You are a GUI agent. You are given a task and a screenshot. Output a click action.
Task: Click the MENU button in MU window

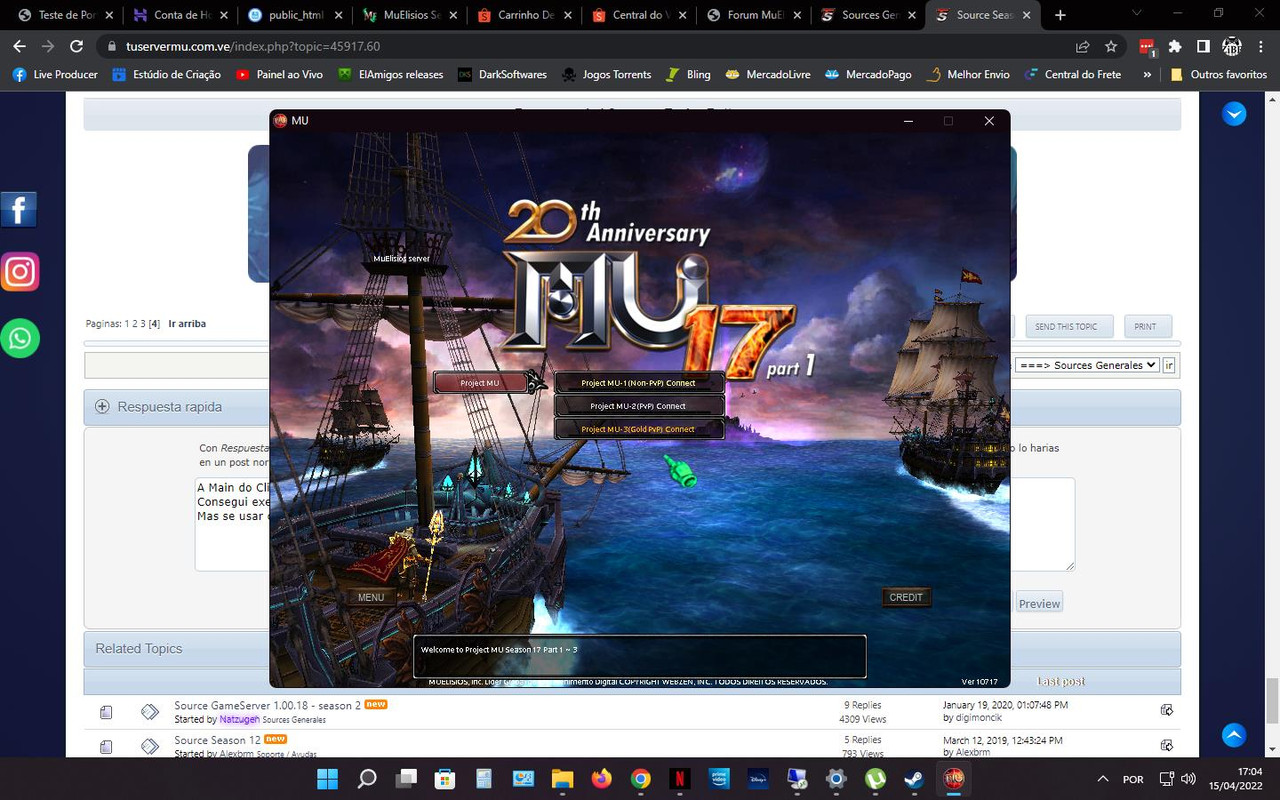371,597
